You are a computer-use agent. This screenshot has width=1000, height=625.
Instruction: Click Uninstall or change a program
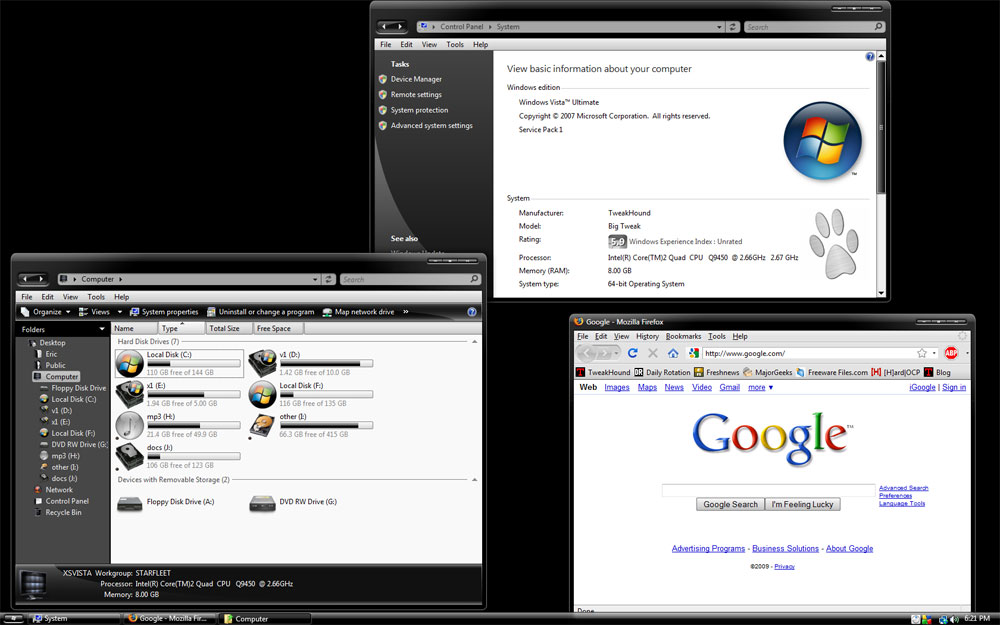pos(260,312)
